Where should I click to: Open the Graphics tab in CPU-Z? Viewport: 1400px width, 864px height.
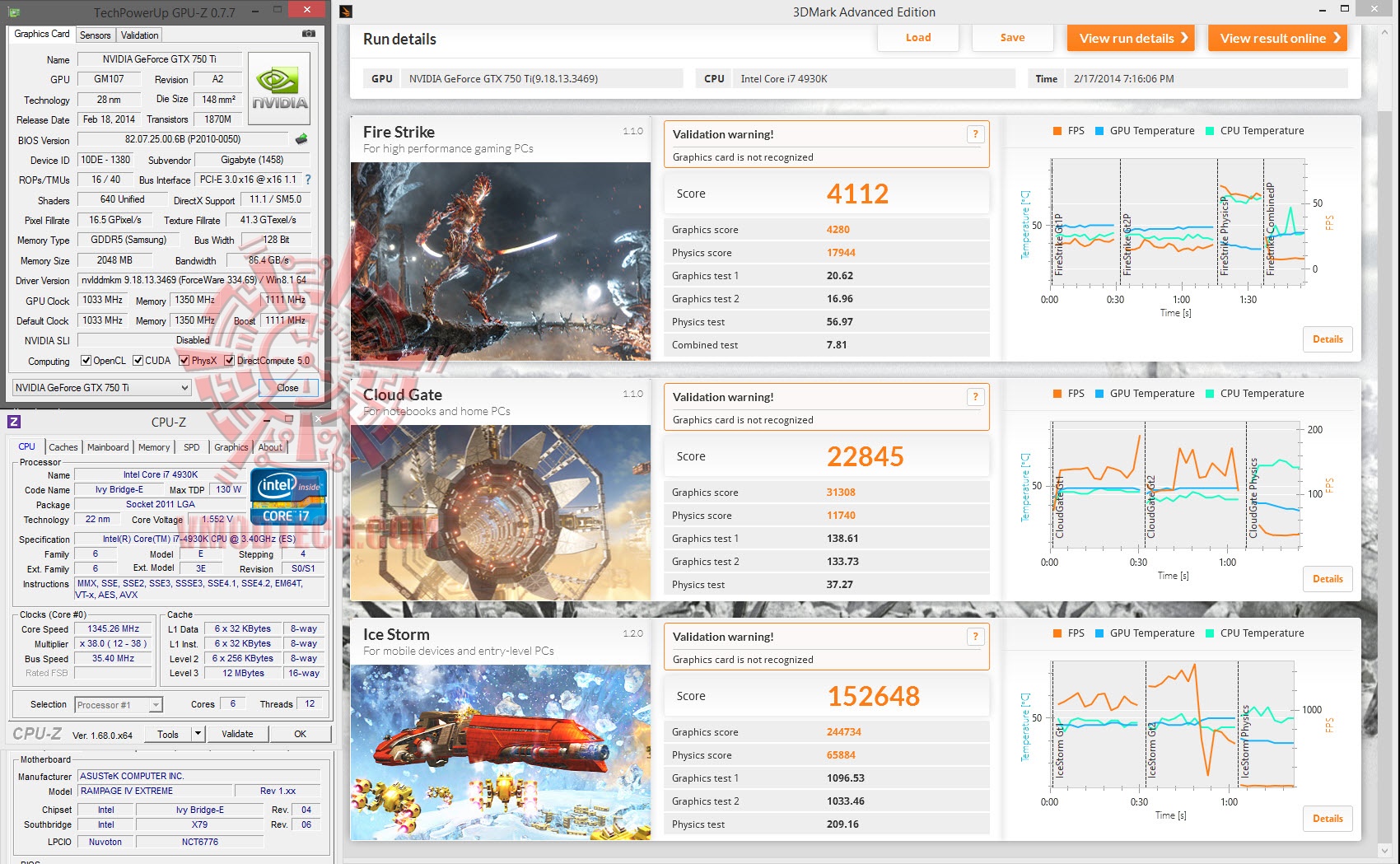[231, 447]
